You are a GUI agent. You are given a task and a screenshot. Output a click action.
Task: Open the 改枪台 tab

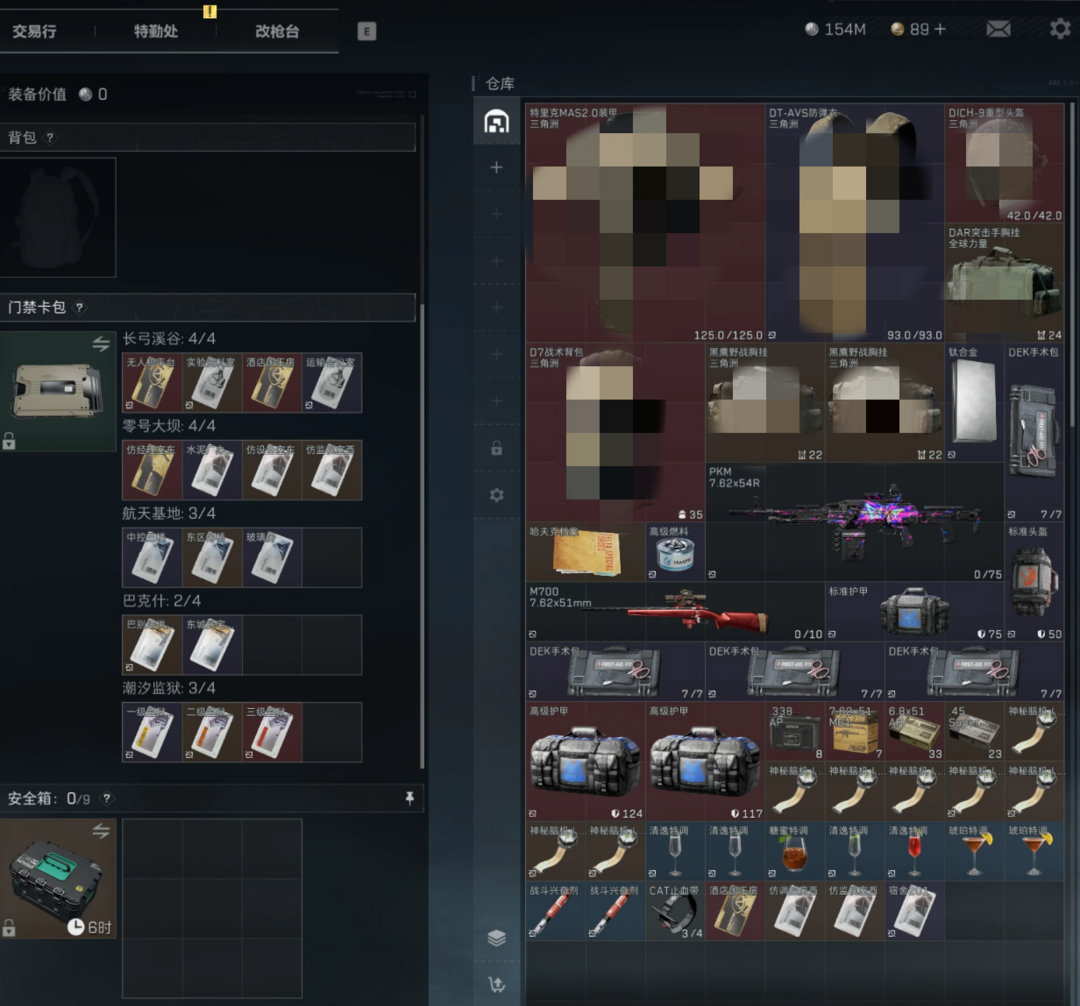(277, 31)
